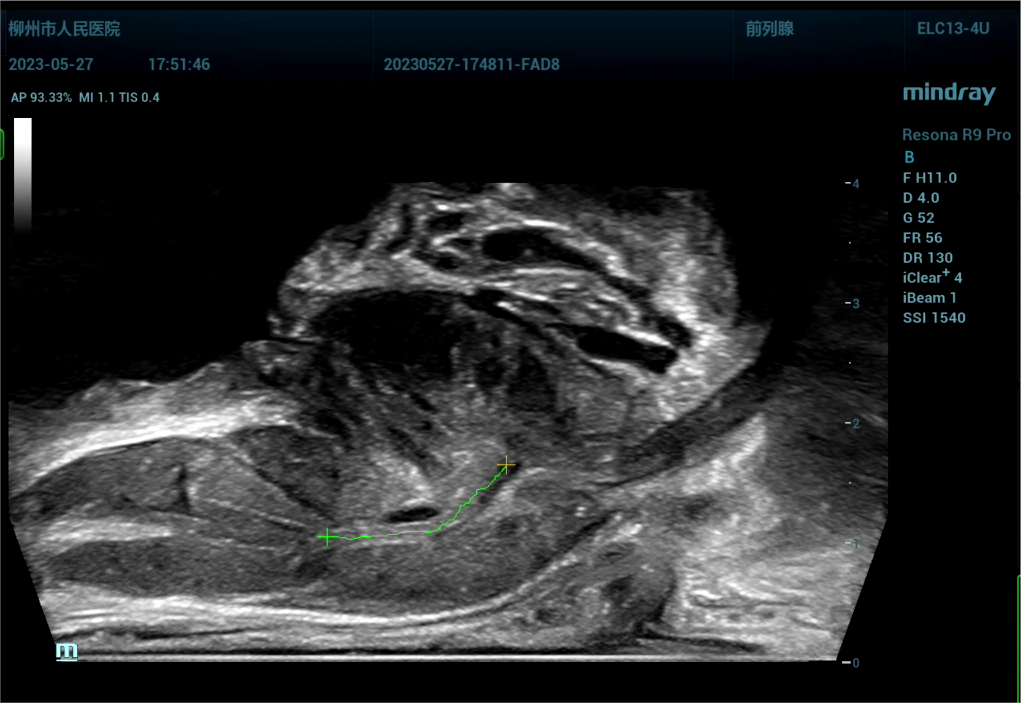Adjust the gain G 52 parameter
Viewport: 1021px width, 703px height.
[x=920, y=218]
